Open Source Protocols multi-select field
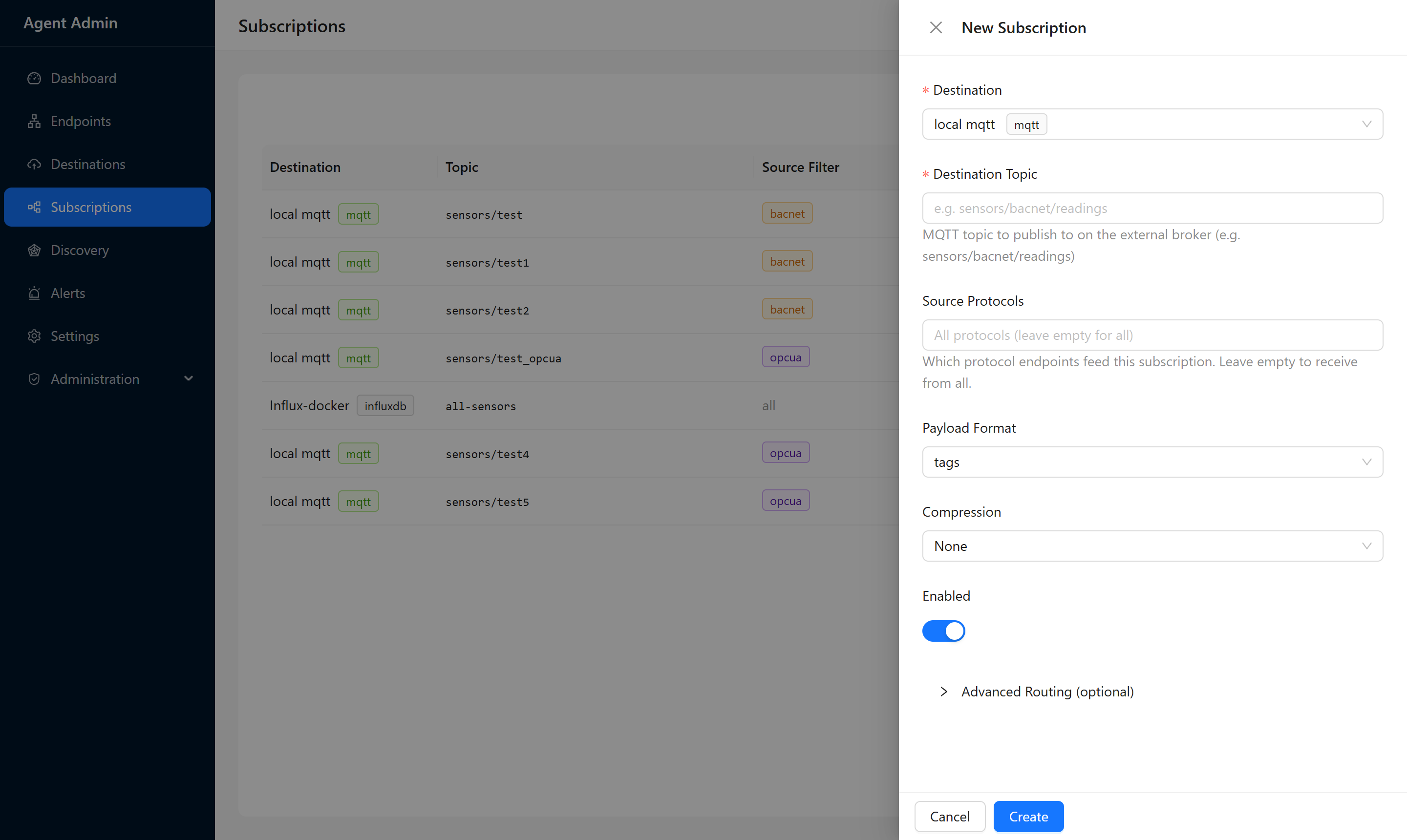Image resolution: width=1407 pixels, height=840 pixels. 1152,335
